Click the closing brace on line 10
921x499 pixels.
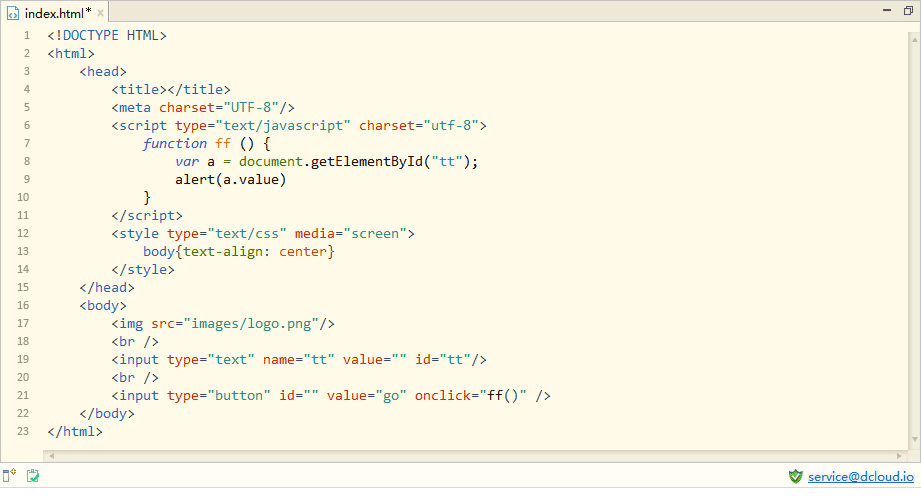pos(147,197)
